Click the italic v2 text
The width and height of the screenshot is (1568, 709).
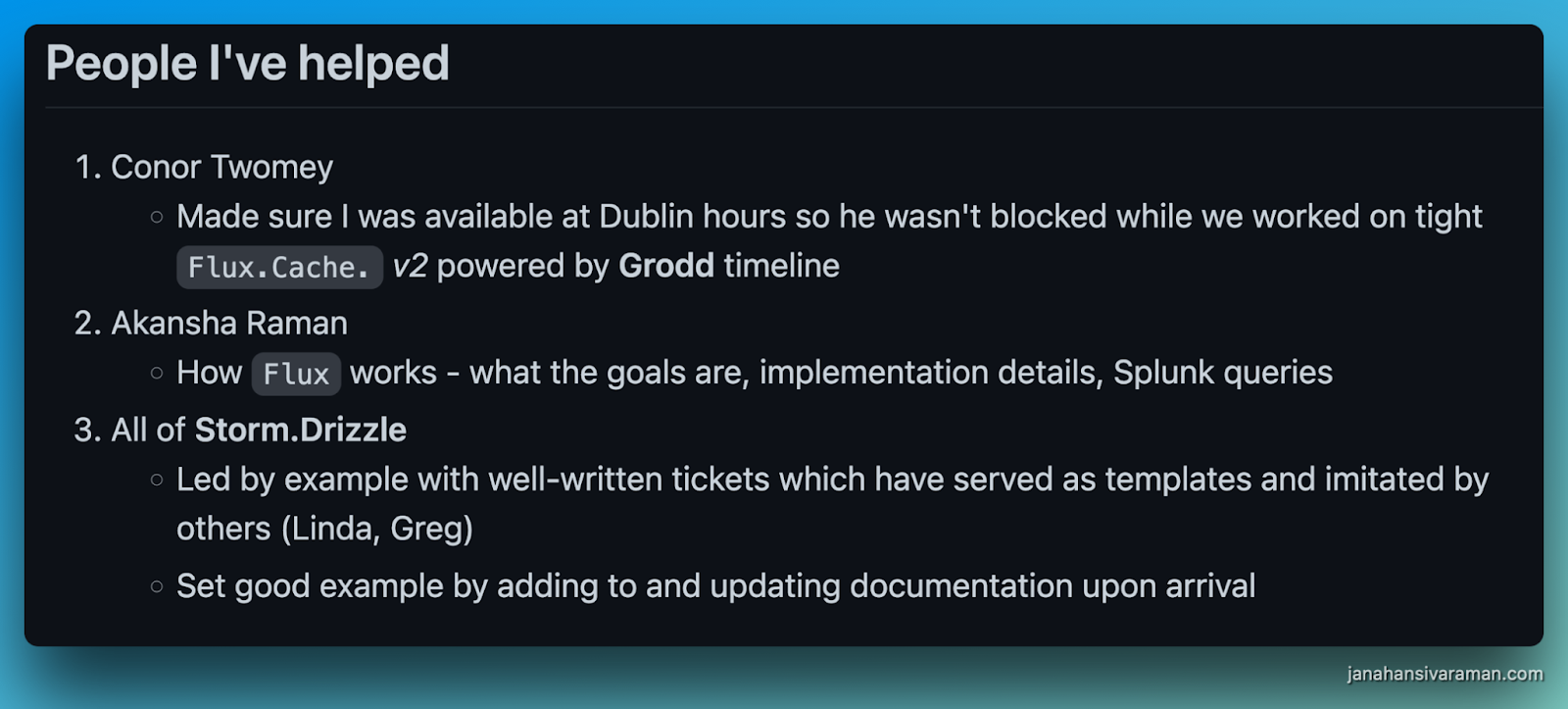[410, 266]
